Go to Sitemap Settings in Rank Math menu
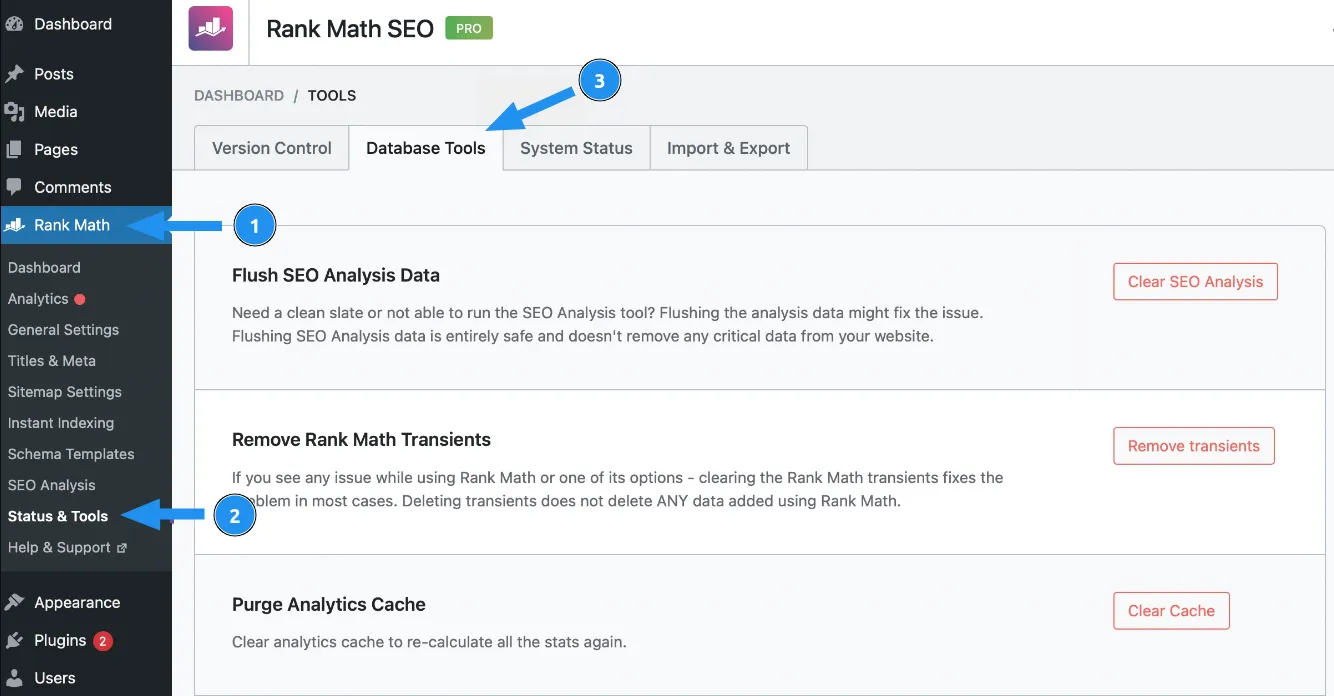The image size is (1334, 696). [x=65, y=392]
